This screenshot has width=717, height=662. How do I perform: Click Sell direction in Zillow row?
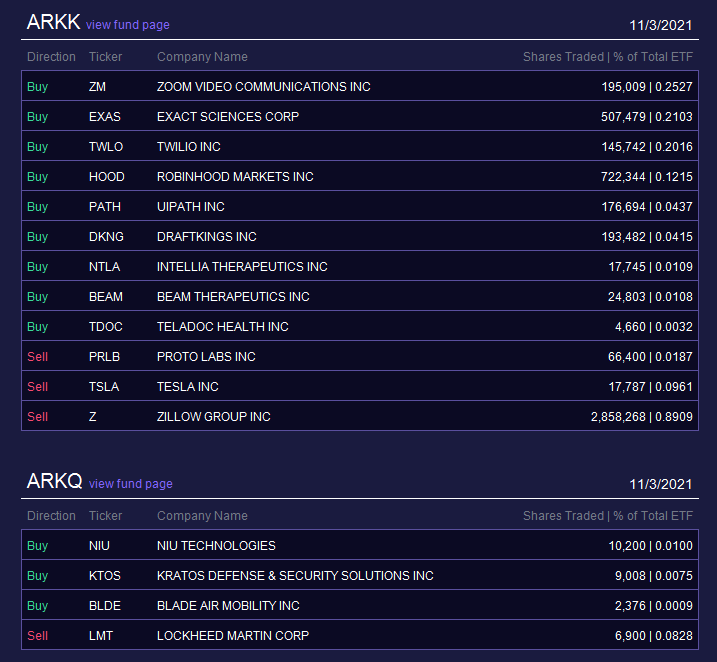[37, 417]
